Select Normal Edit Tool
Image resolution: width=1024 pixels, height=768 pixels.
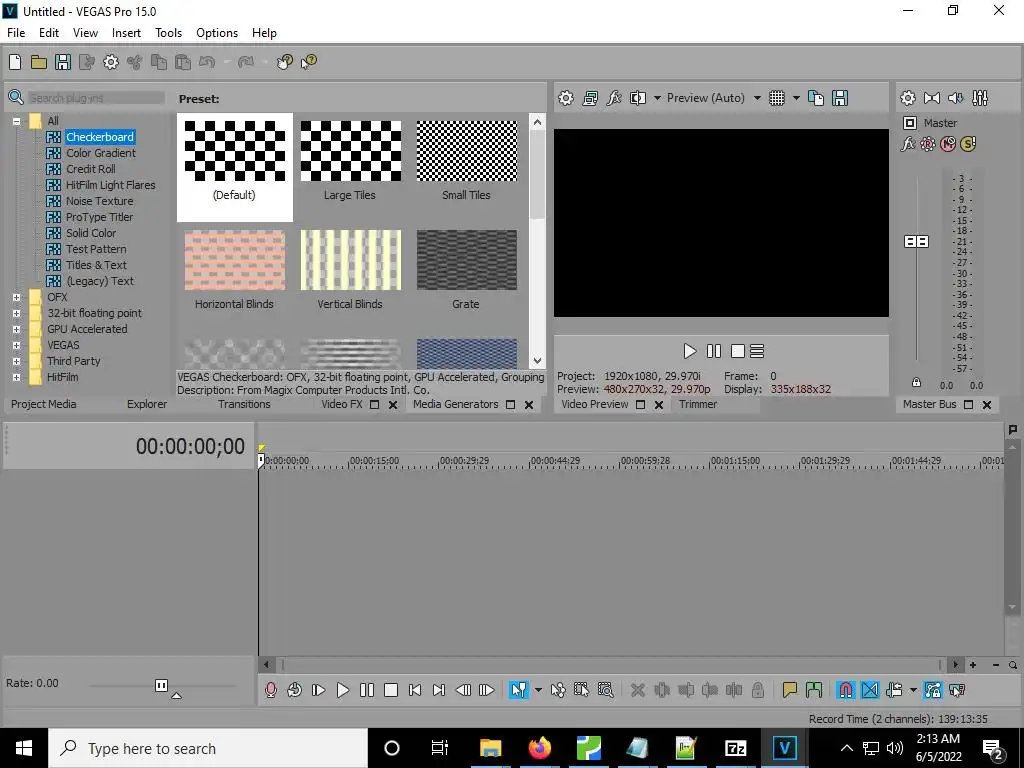point(519,690)
